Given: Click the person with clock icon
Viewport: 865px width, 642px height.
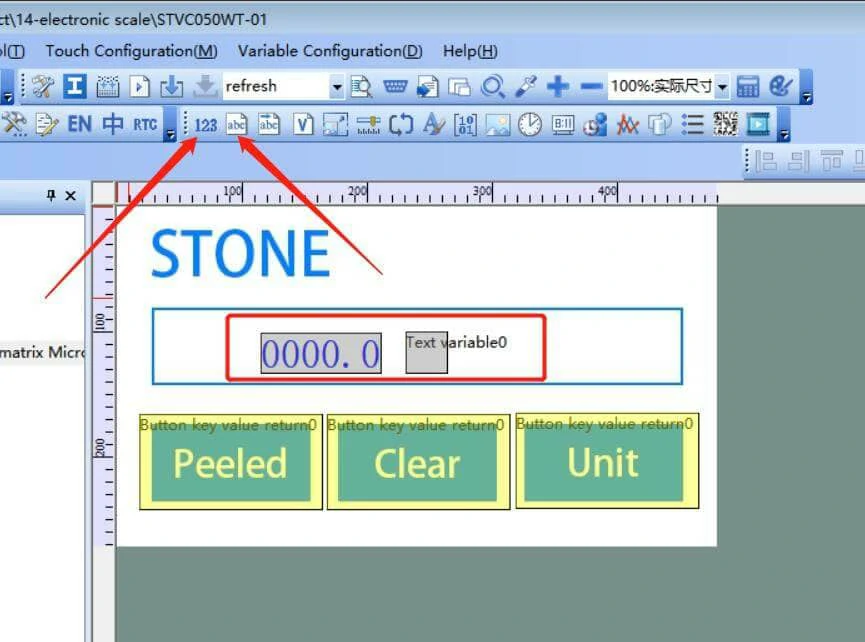Looking at the screenshot, I should 595,125.
